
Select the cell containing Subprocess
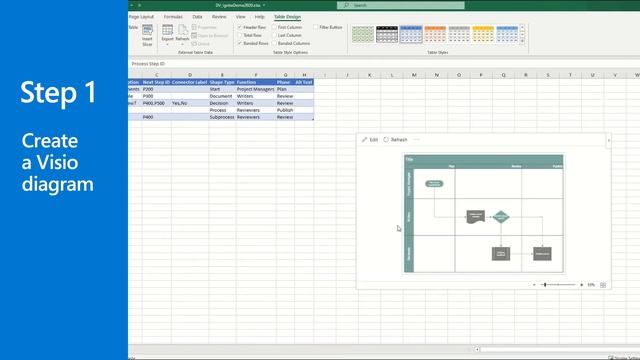(222, 117)
